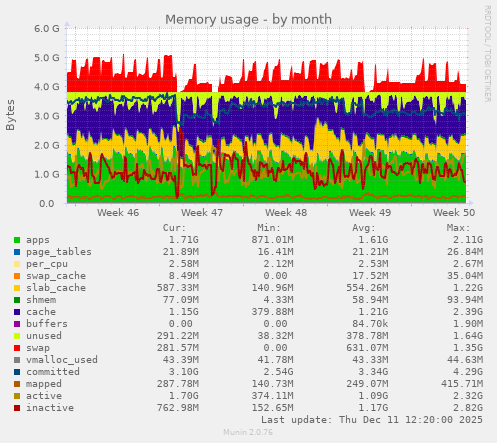Click the '3.0 G' y-axis label
Screen dimensions: 497x443
[x=47, y=116]
